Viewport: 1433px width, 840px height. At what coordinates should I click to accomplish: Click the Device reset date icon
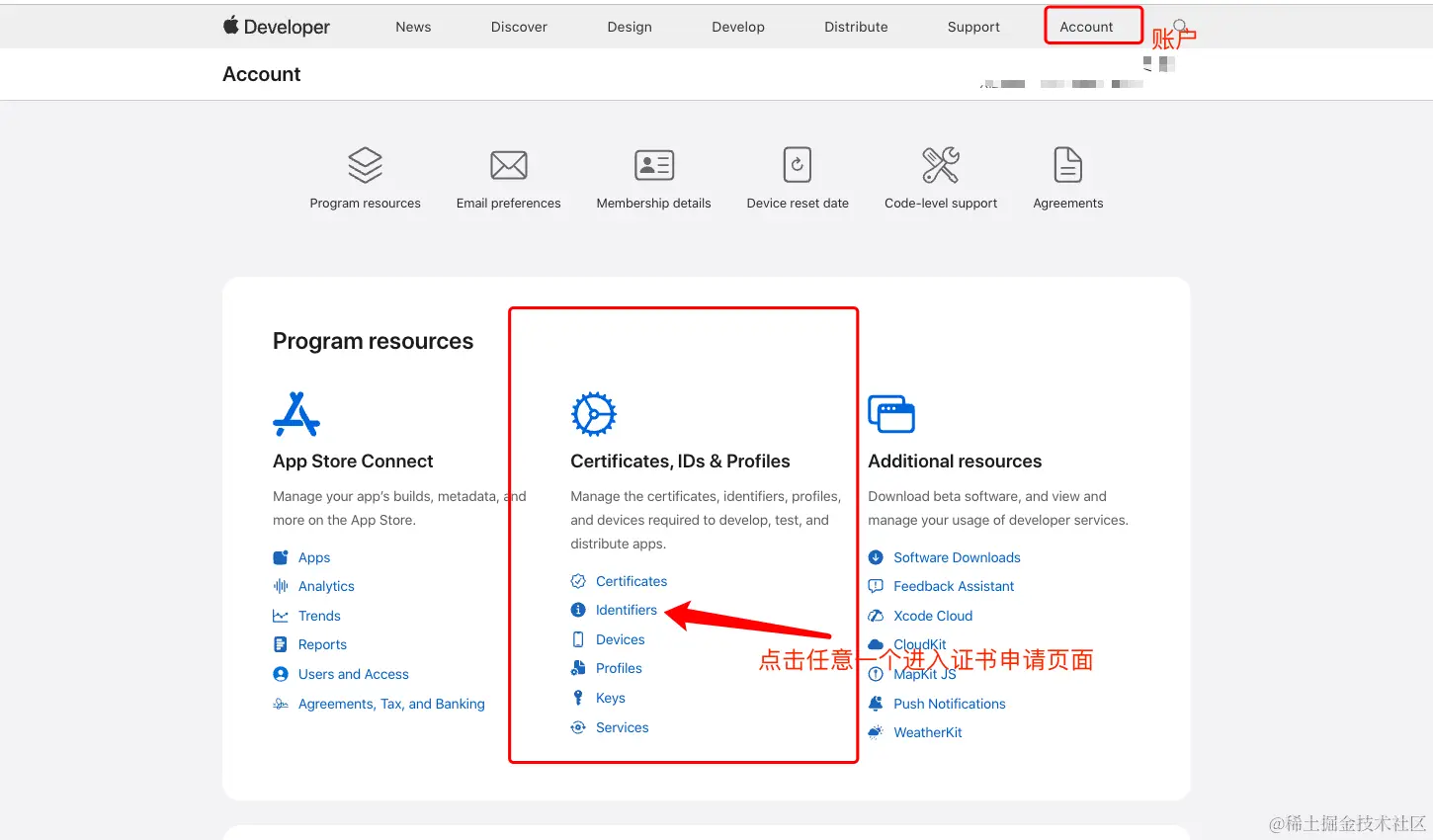tap(798, 165)
